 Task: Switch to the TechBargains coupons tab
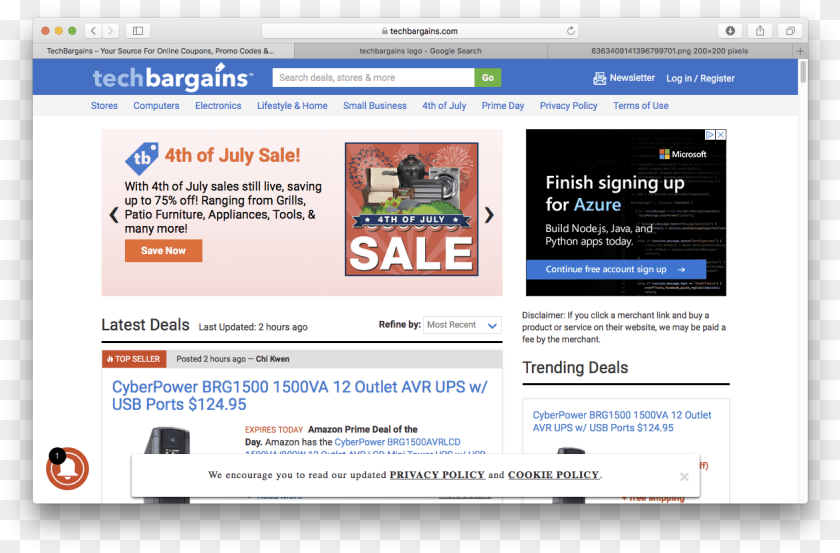tap(161, 51)
